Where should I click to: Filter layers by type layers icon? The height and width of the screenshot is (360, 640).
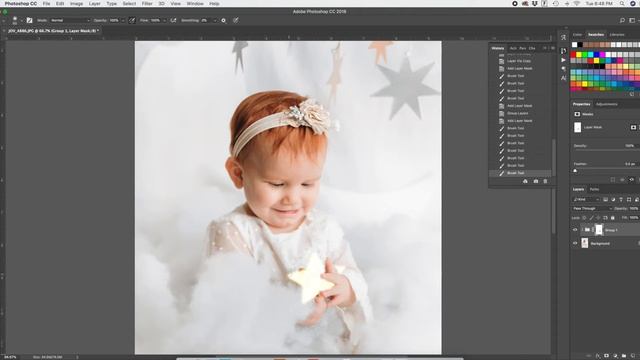[x=621, y=200]
